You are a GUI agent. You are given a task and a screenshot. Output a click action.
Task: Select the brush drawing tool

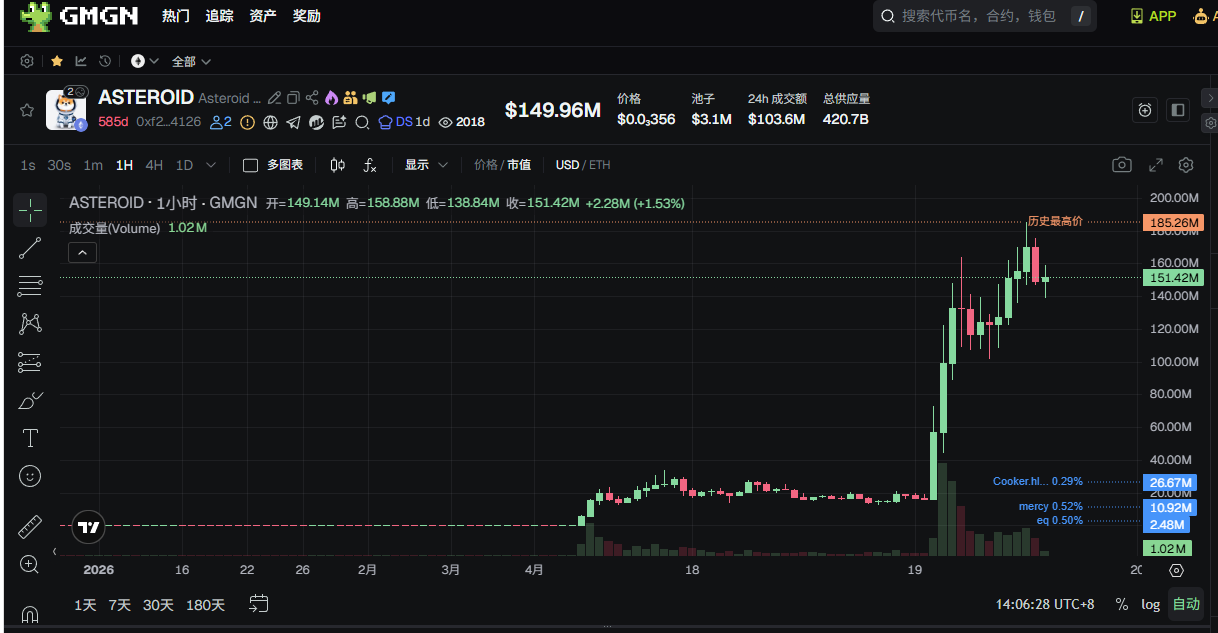click(30, 401)
